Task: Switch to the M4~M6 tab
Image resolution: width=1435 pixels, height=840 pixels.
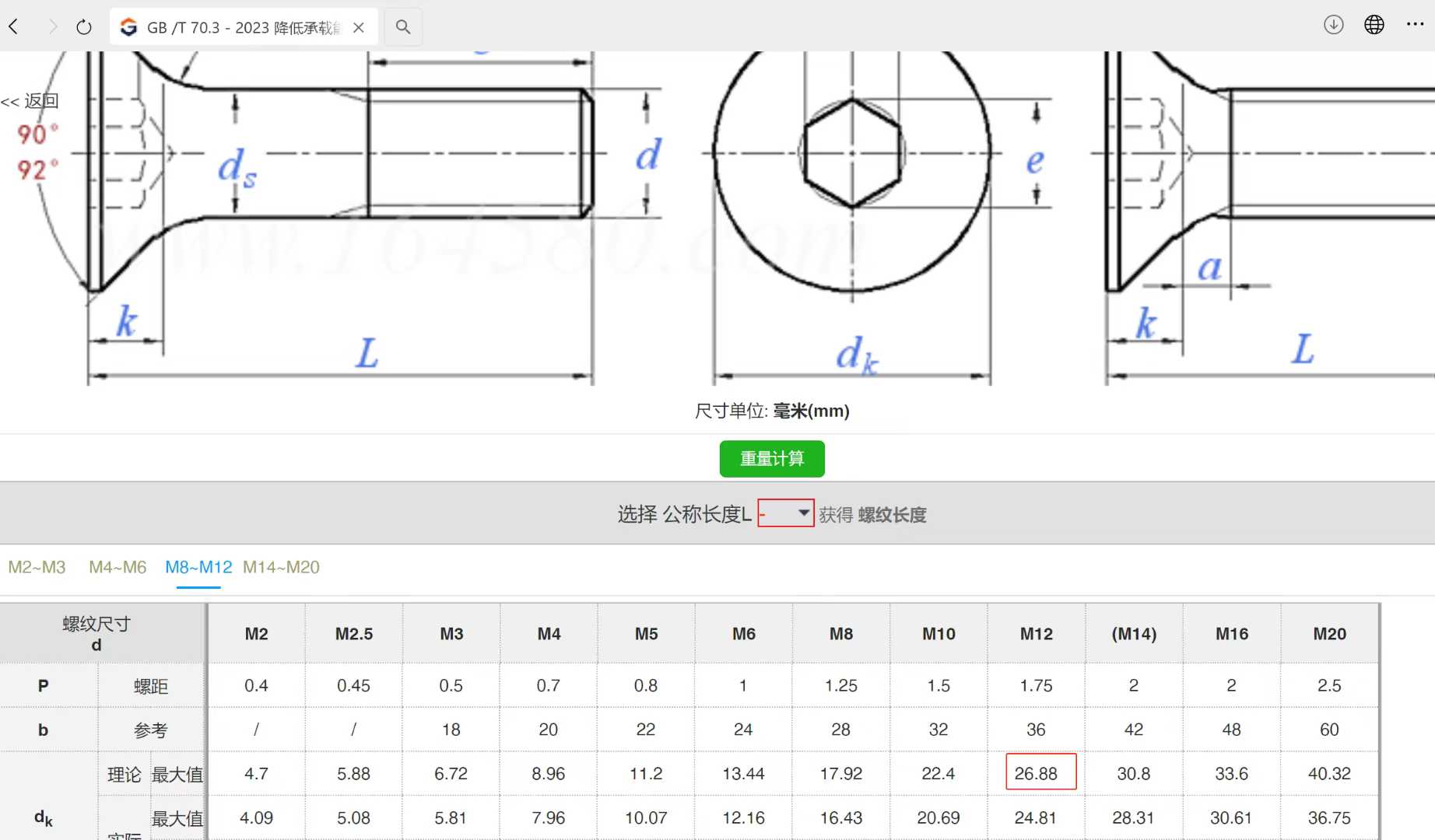Action: tap(118, 567)
